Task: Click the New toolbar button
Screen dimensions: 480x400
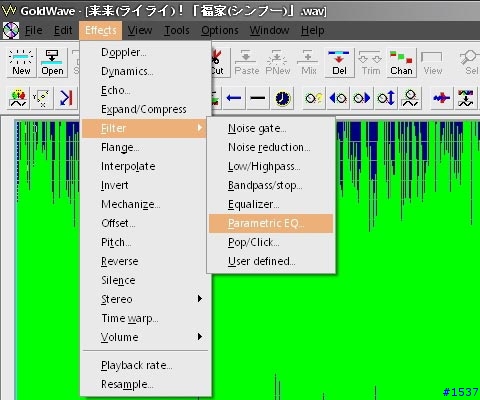Action: [x=21, y=63]
